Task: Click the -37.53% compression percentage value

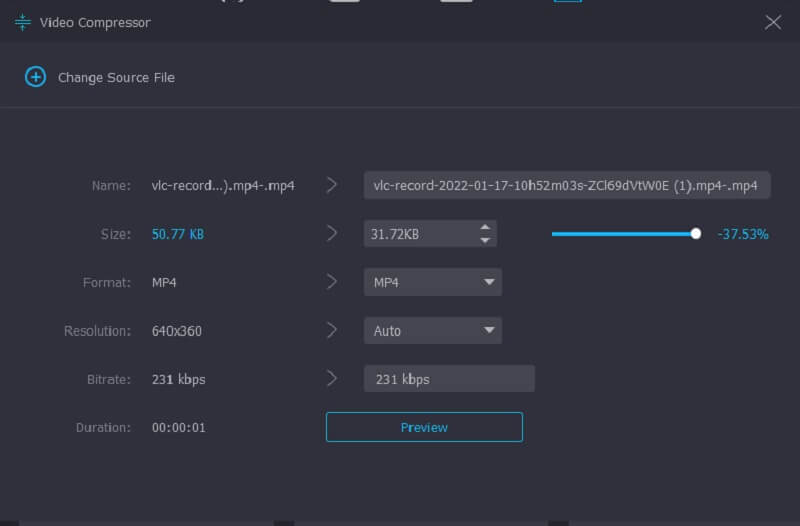Action: pyautogui.click(x=742, y=234)
